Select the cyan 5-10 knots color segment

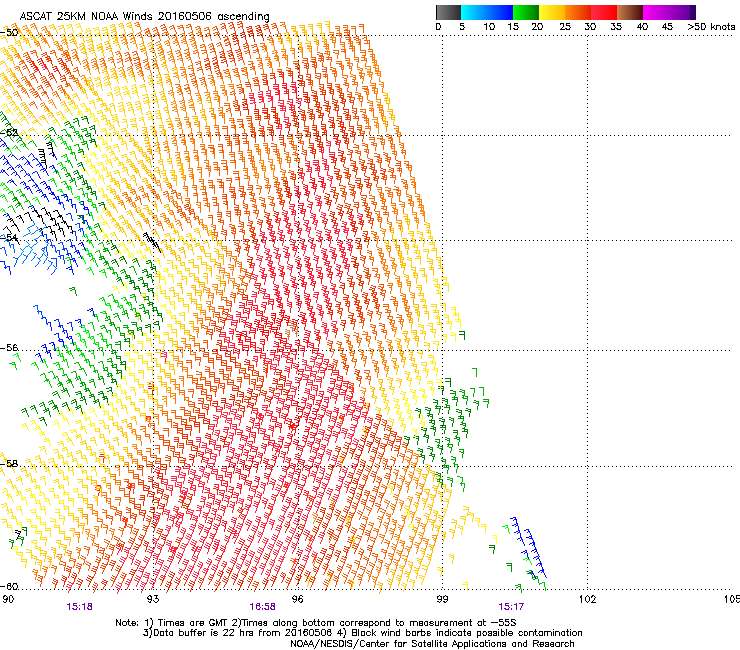474,12
